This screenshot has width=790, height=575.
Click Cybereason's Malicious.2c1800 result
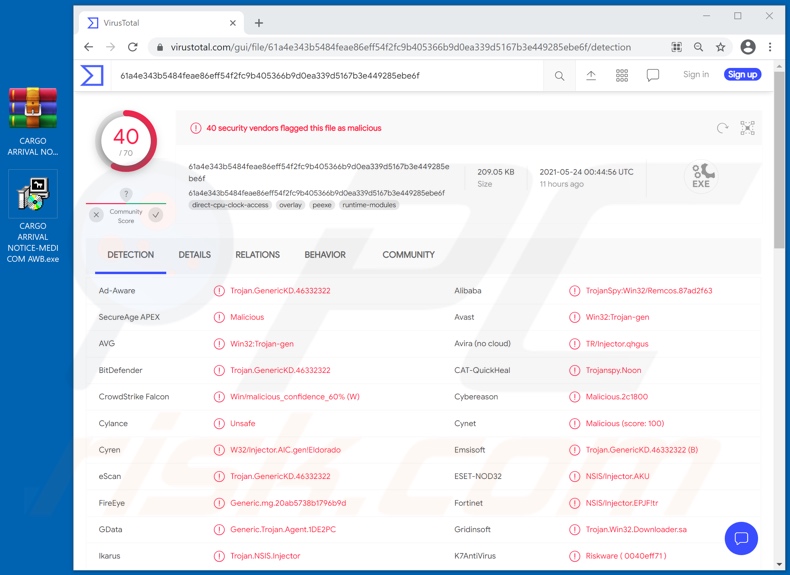click(x=617, y=397)
